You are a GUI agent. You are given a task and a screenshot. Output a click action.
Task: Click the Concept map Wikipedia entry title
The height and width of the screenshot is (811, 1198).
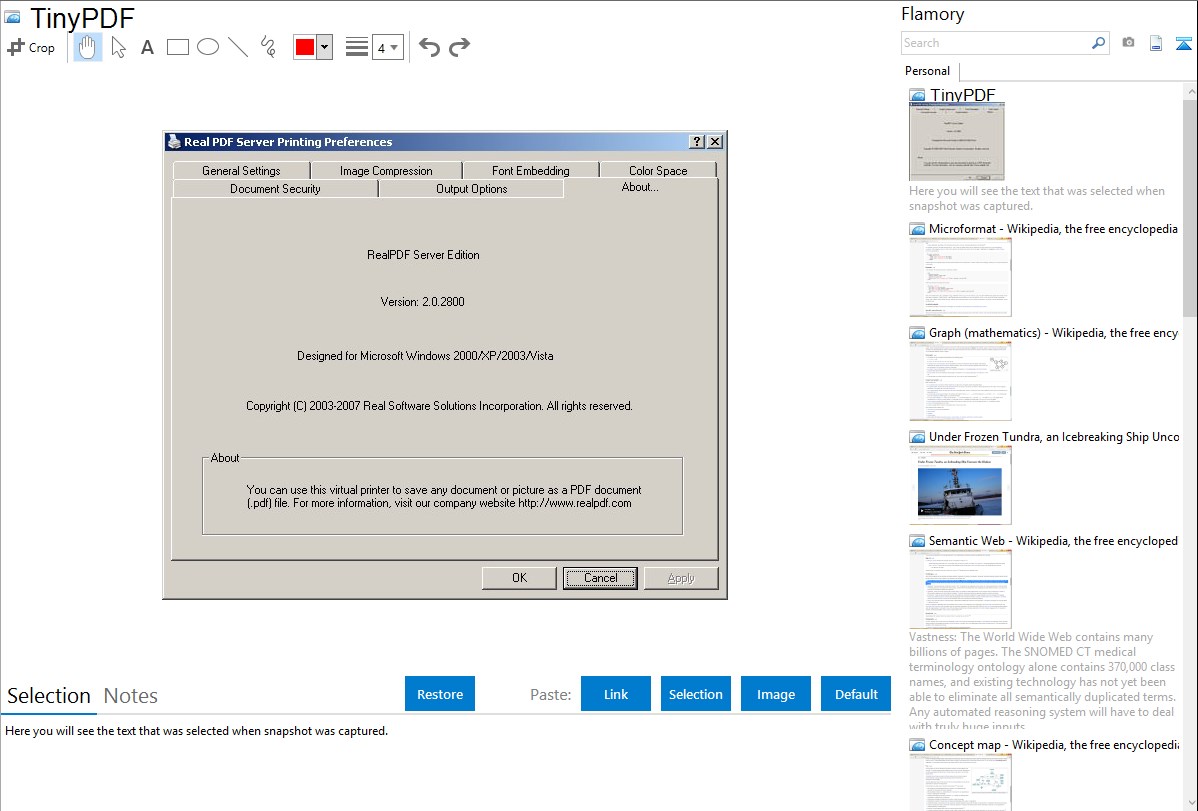click(x=1054, y=744)
